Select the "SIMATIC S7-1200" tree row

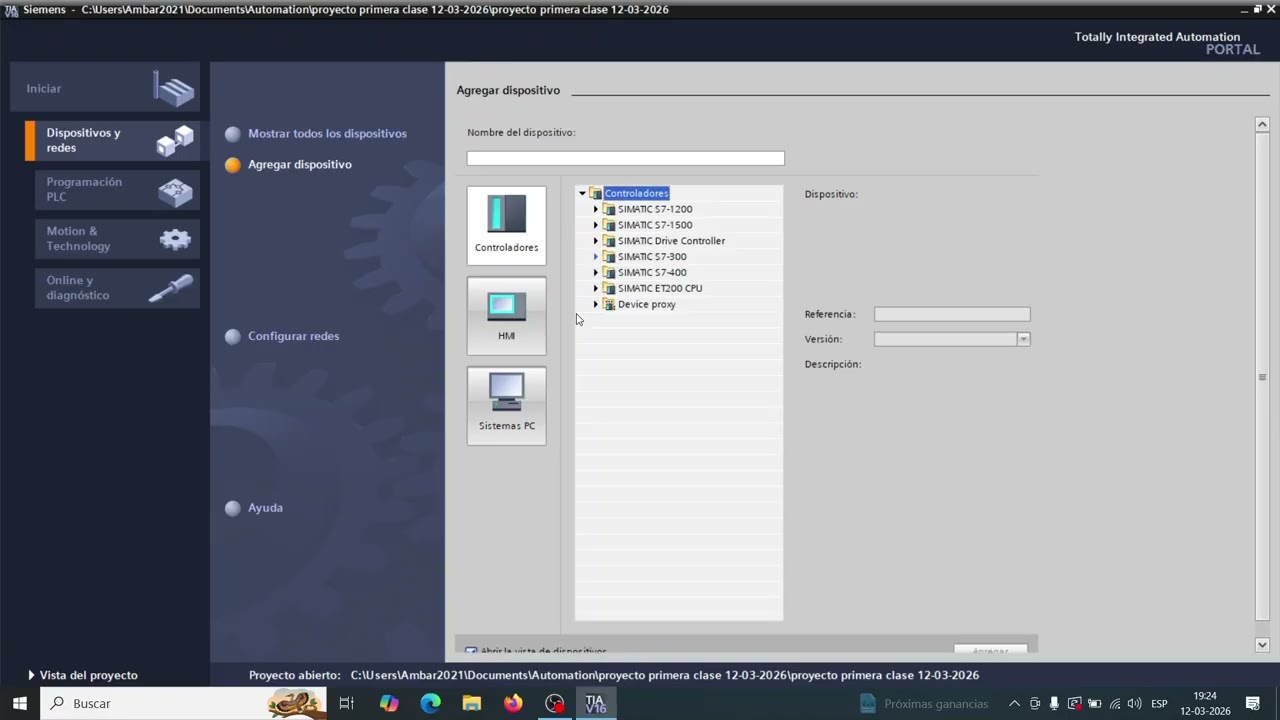[x=655, y=209]
